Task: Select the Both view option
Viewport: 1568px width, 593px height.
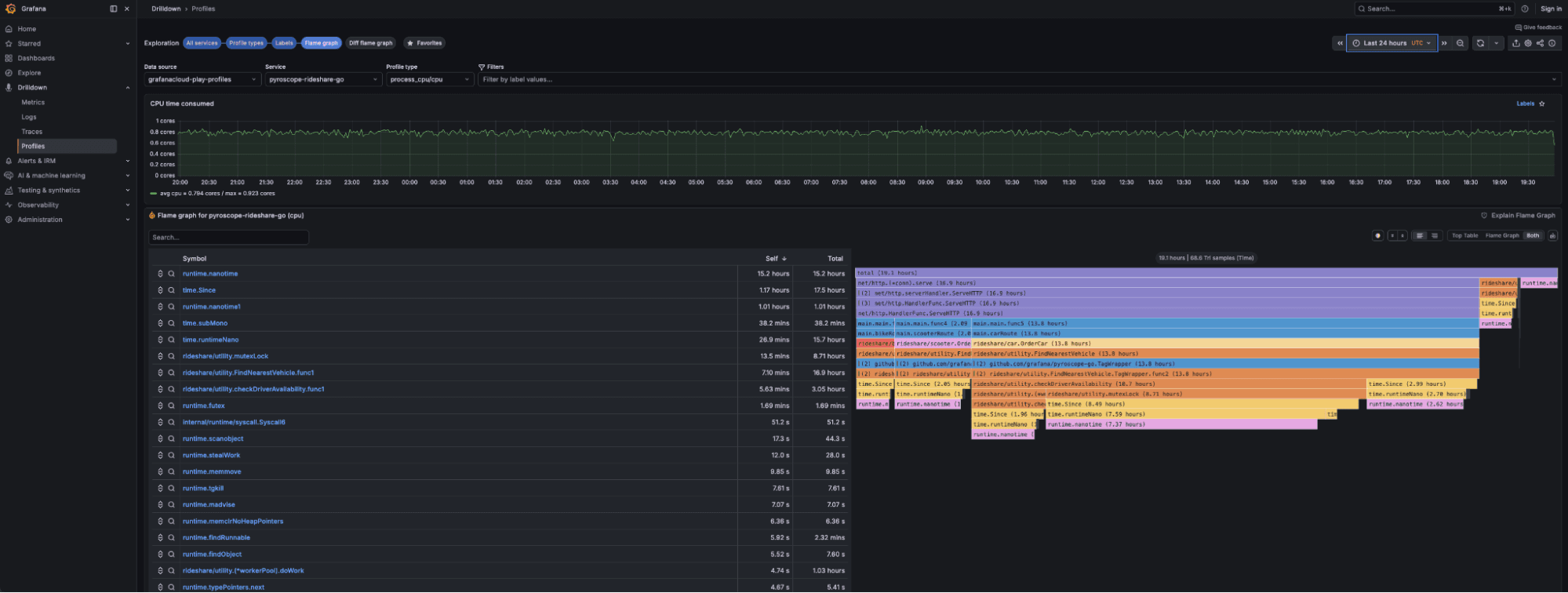Action: pos(1533,235)
